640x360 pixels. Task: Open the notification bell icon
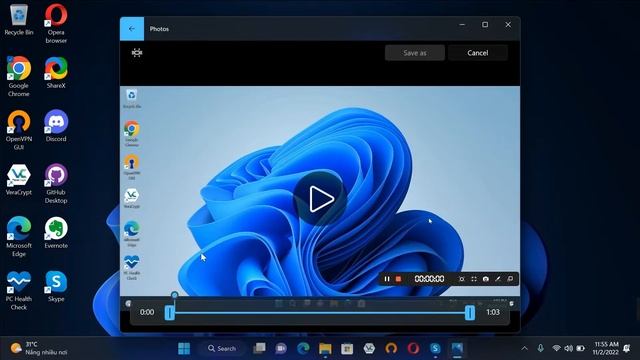[x=627, y=348]
